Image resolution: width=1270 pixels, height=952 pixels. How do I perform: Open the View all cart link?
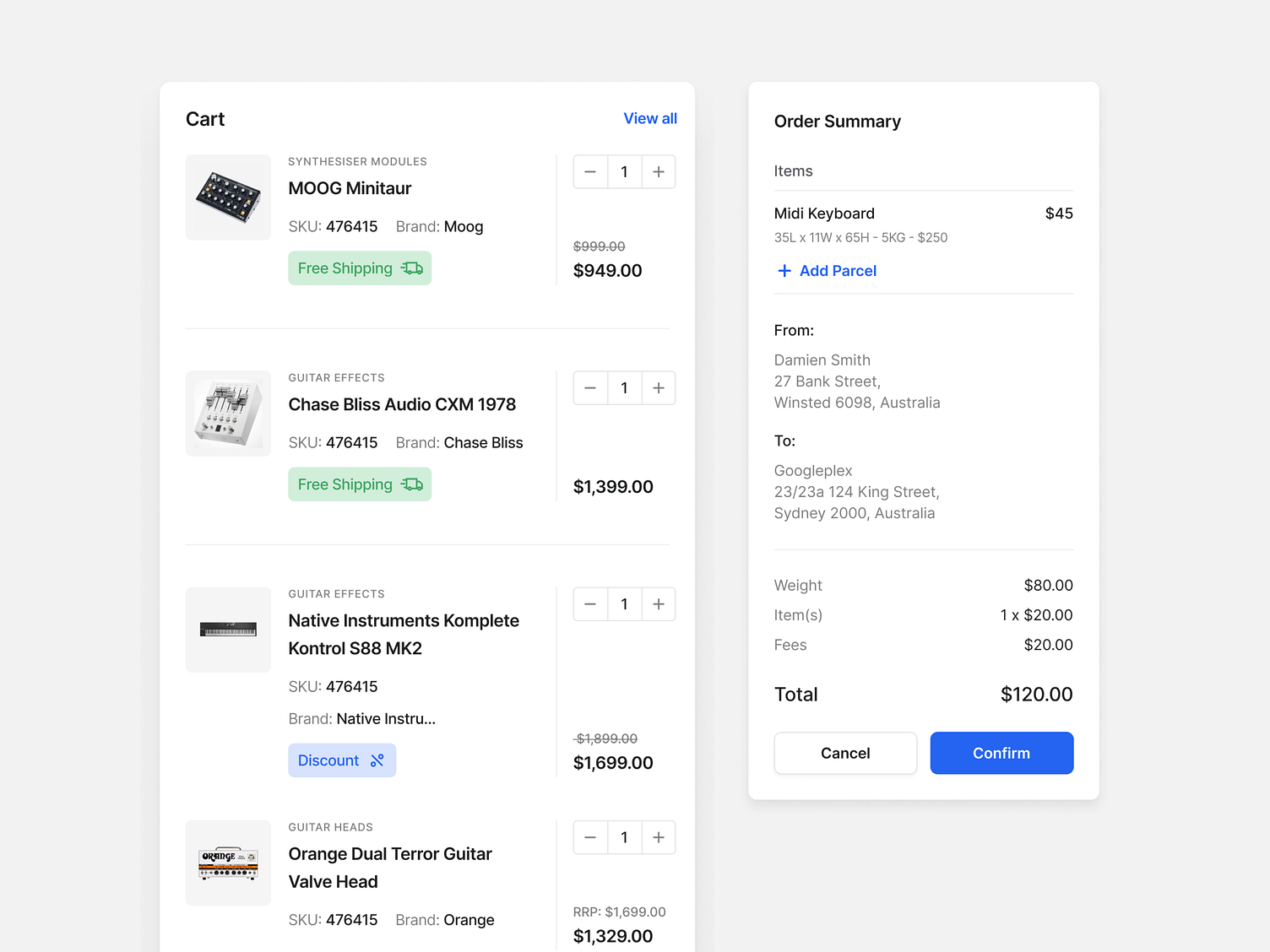pos(650,118)
